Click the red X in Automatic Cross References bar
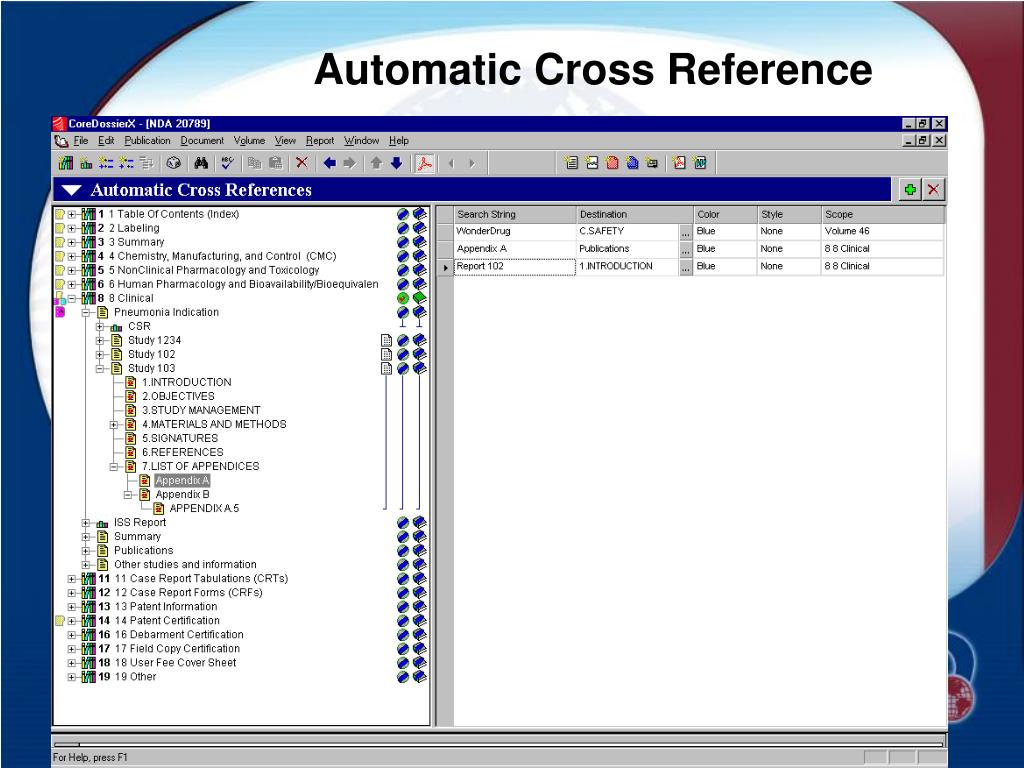The height and width of the screenshot is (768, 1024). (x=933, y=190)
